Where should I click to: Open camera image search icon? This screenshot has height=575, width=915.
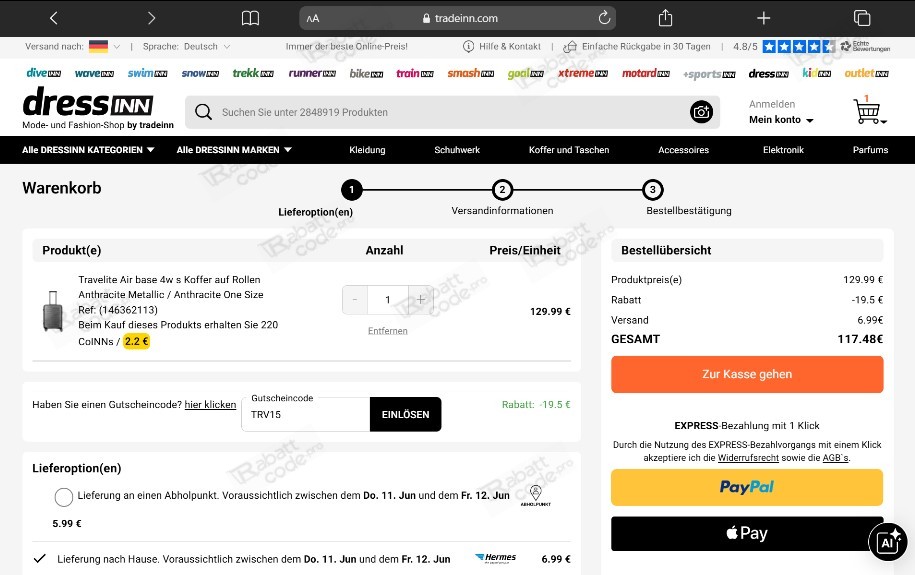[701, 111]
